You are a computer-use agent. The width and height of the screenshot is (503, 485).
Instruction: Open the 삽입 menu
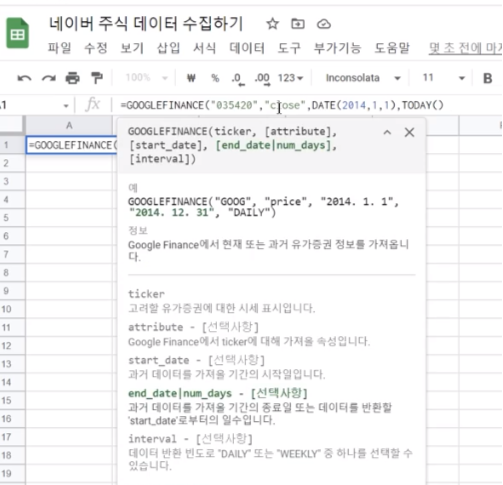(x=168, y=48)
